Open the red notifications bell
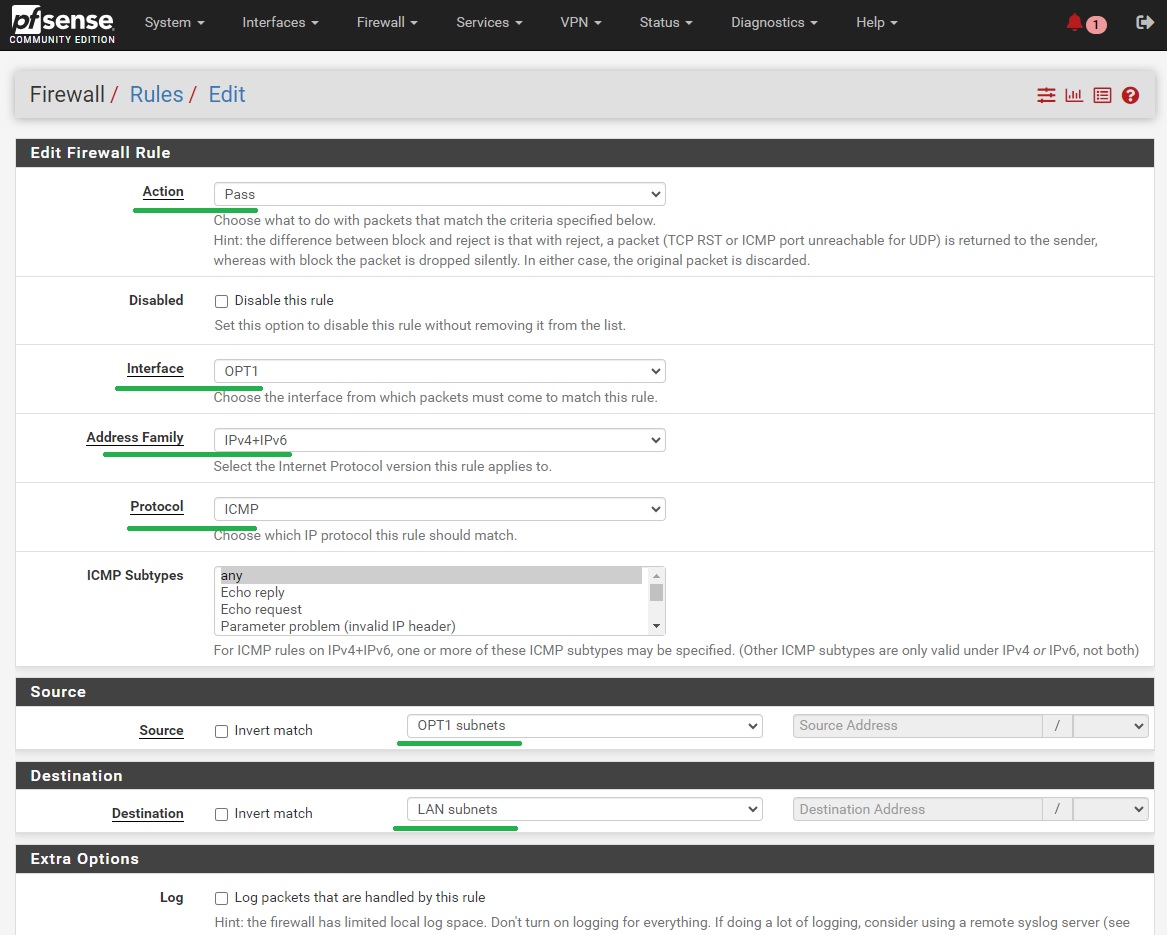Image resolution: width=1167 pixels, height=935 pixels. (1075, 22)
